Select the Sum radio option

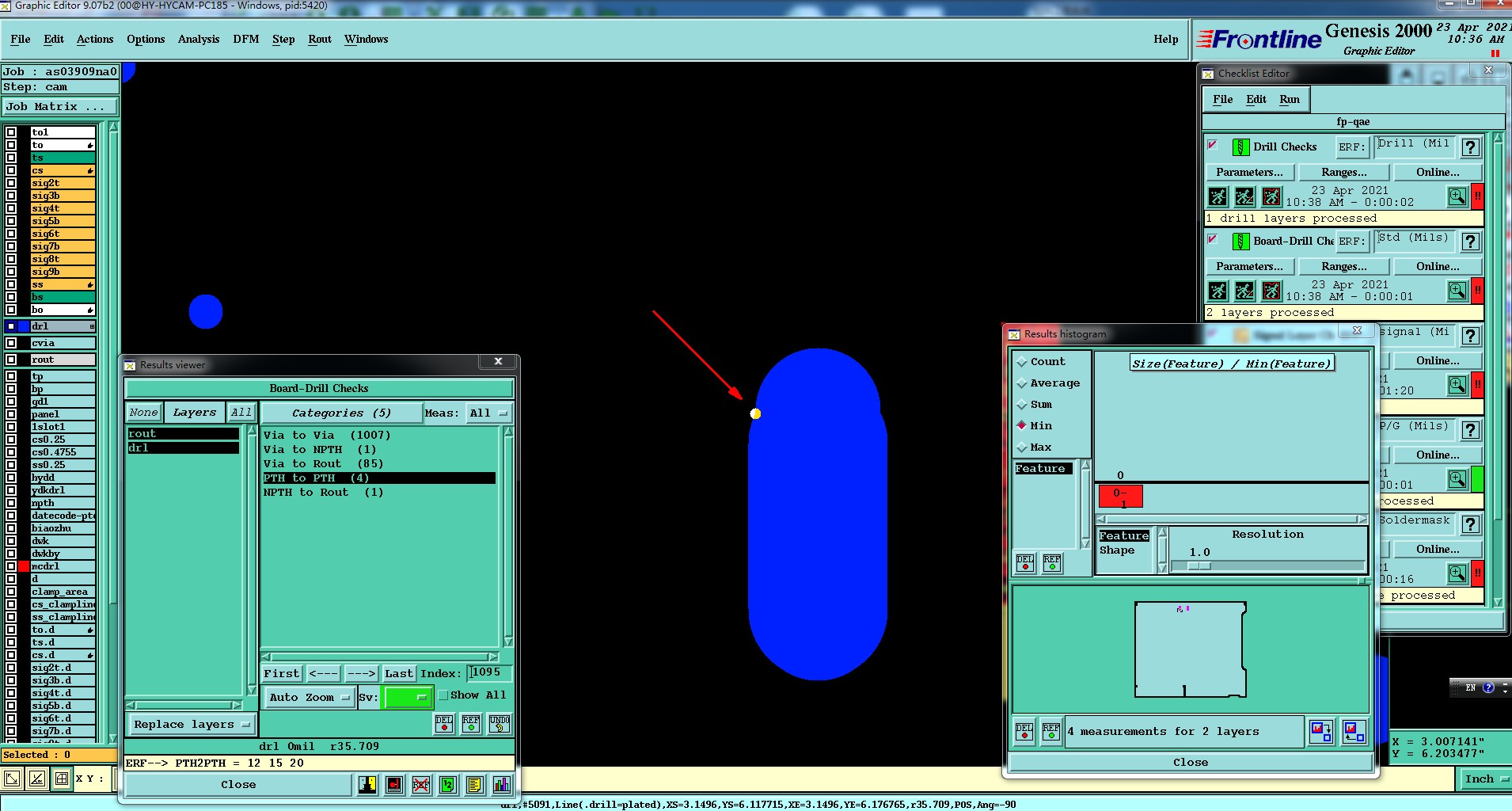click(1022, 405)
